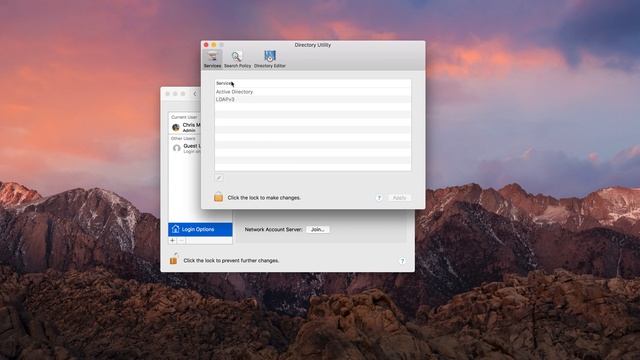This screenshot has width=640, height=360.
Task: Select the Active Directory service row
Action: [313, 92]
